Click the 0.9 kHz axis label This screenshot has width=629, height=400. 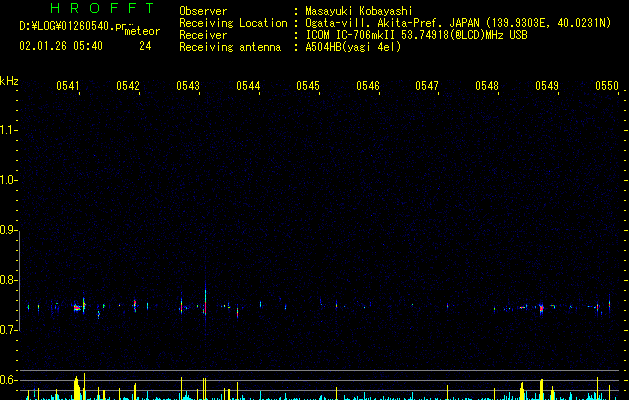pos(8,230)
